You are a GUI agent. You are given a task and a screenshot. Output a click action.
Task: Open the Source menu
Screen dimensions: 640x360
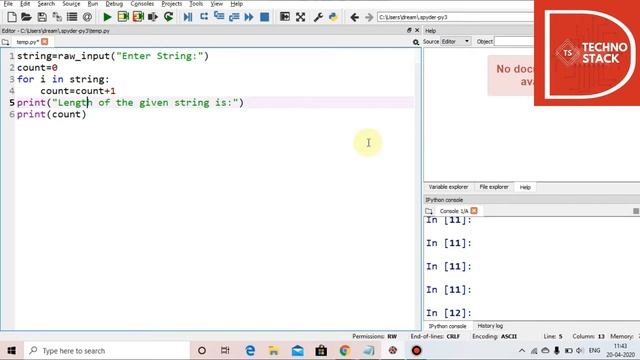pos(71,4)
